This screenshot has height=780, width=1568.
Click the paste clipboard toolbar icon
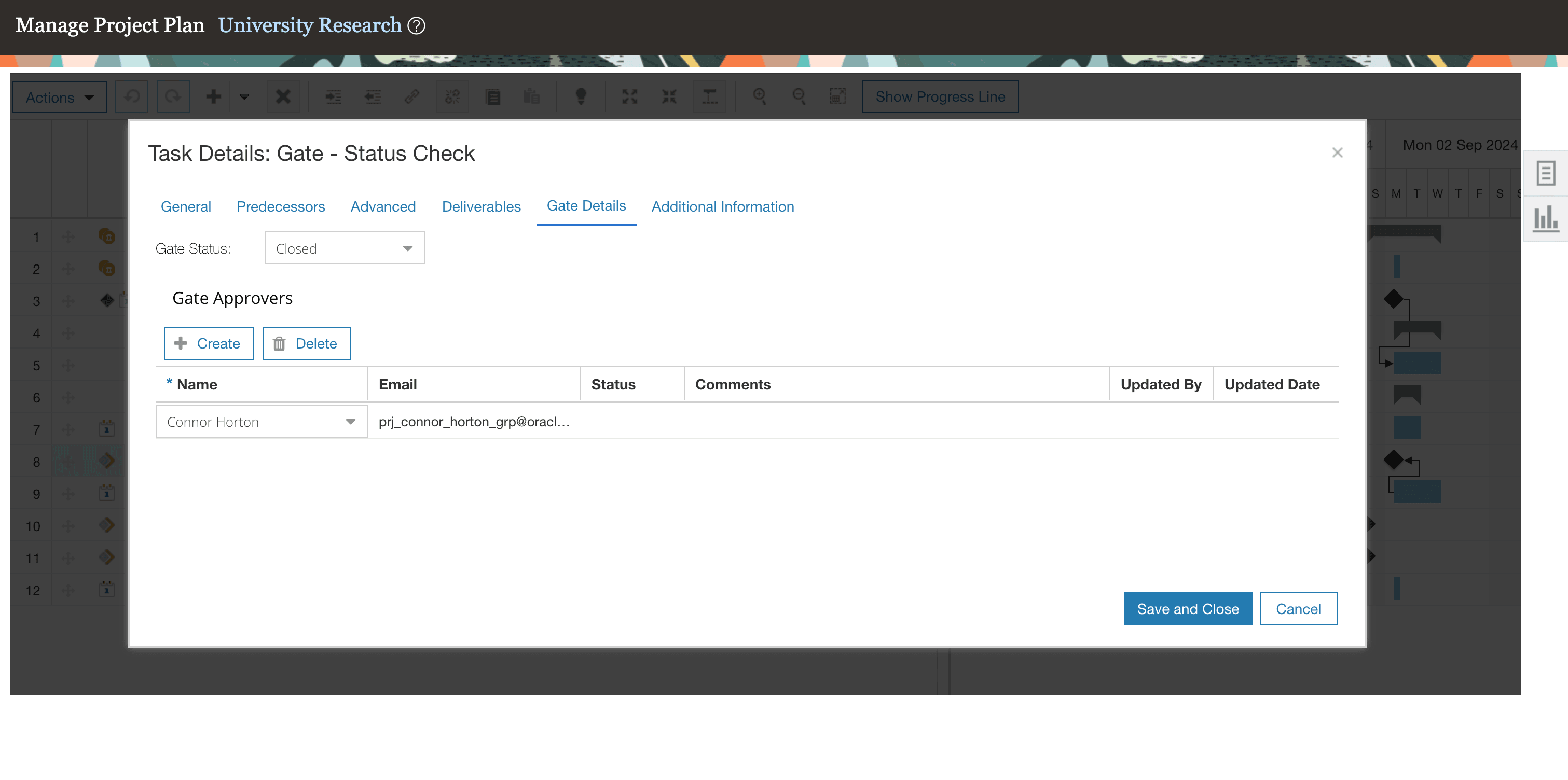click(x=531, y=97)
